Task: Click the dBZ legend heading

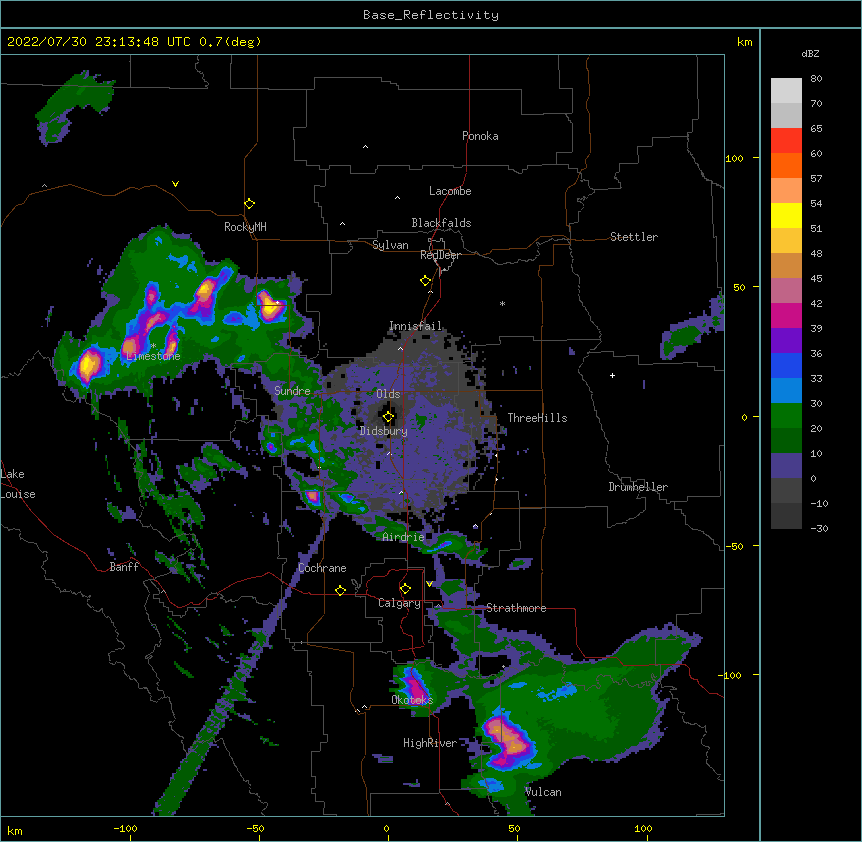Action: [x=810, y=53]
